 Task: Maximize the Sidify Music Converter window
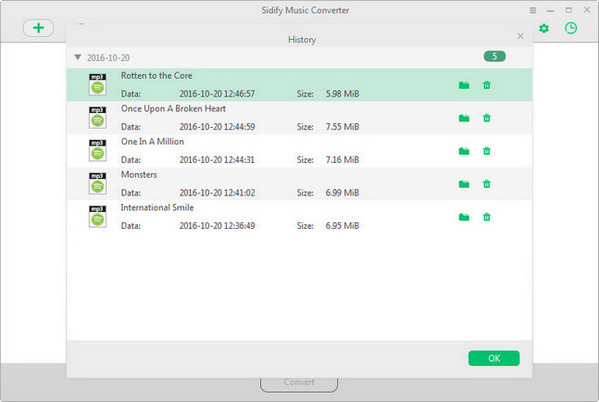click(x=569, y=10)
